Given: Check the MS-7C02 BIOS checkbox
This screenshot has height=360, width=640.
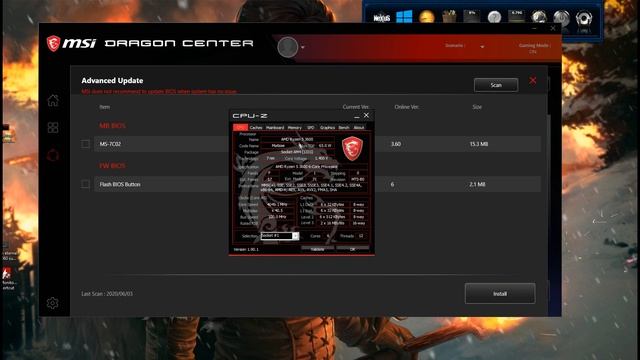Looking at the screenshot, I should 85,144.
